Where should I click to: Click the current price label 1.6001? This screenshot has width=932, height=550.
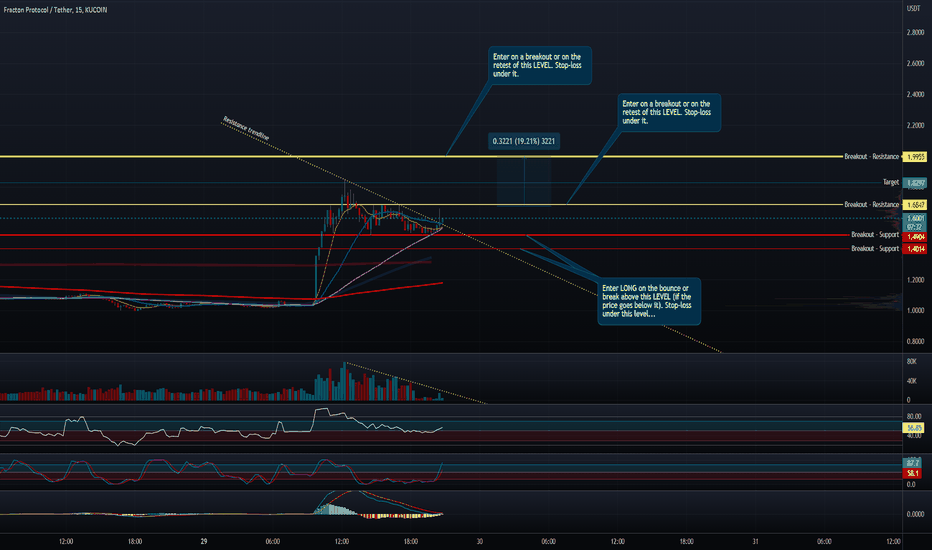point(914,218)
